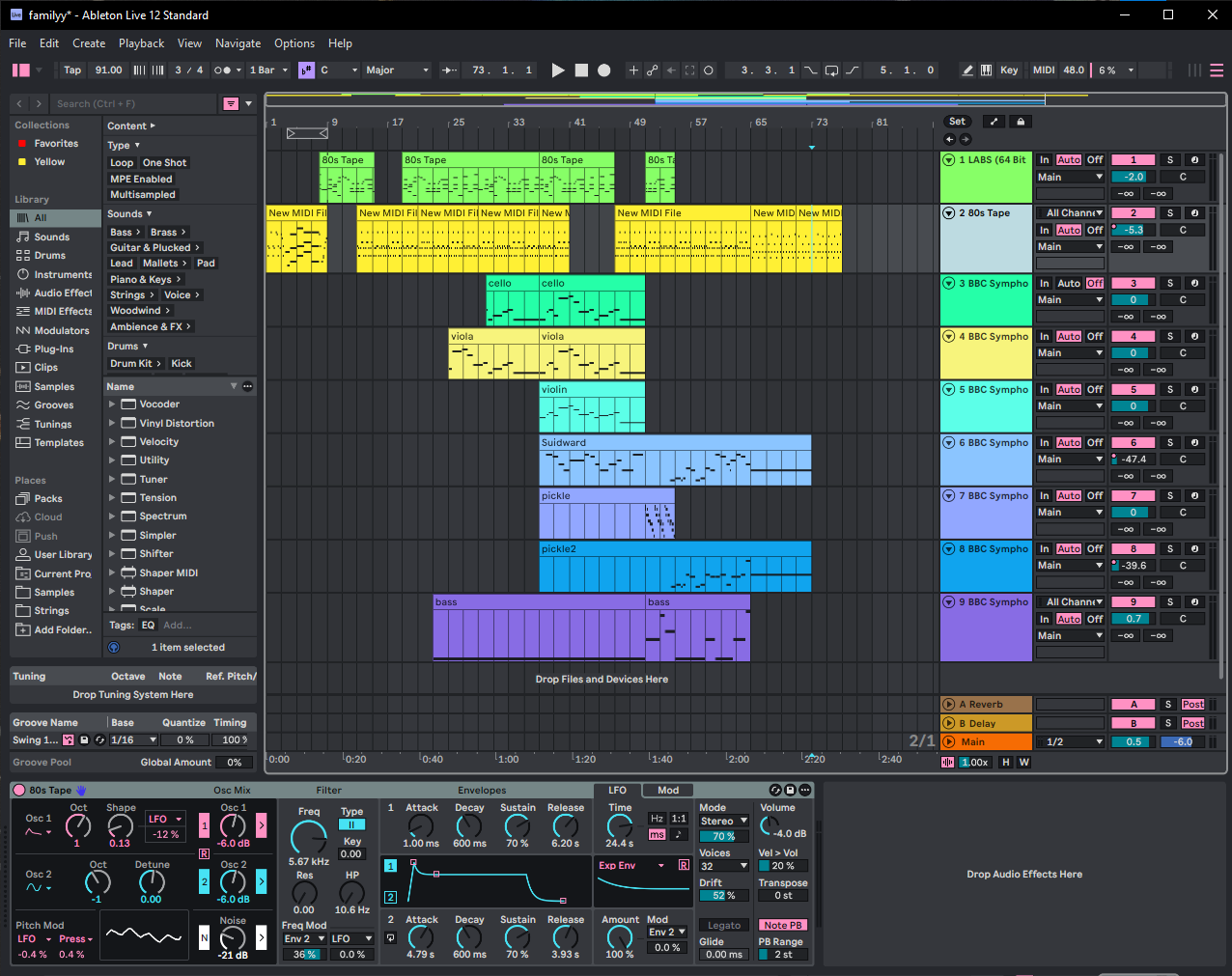
Task: Click the Re-enable Automation arrow icon
Action: tap(672, 70)
